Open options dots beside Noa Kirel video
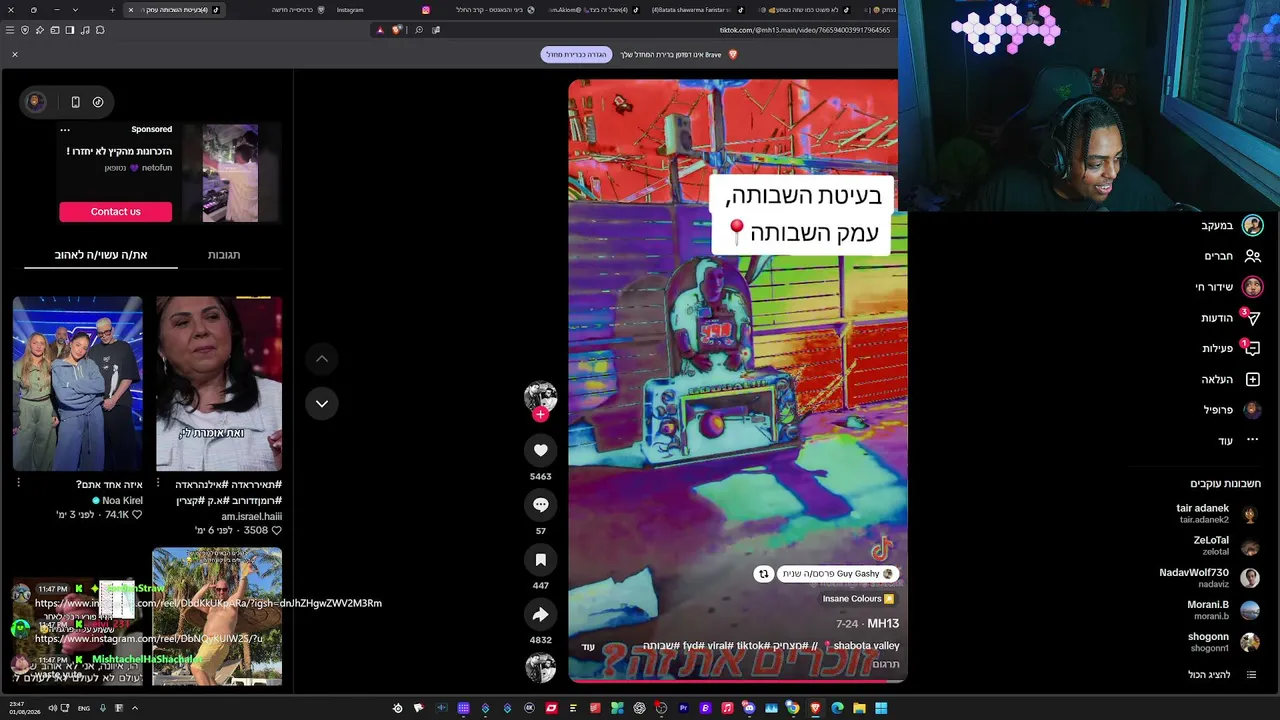 (x=18, y=483)
